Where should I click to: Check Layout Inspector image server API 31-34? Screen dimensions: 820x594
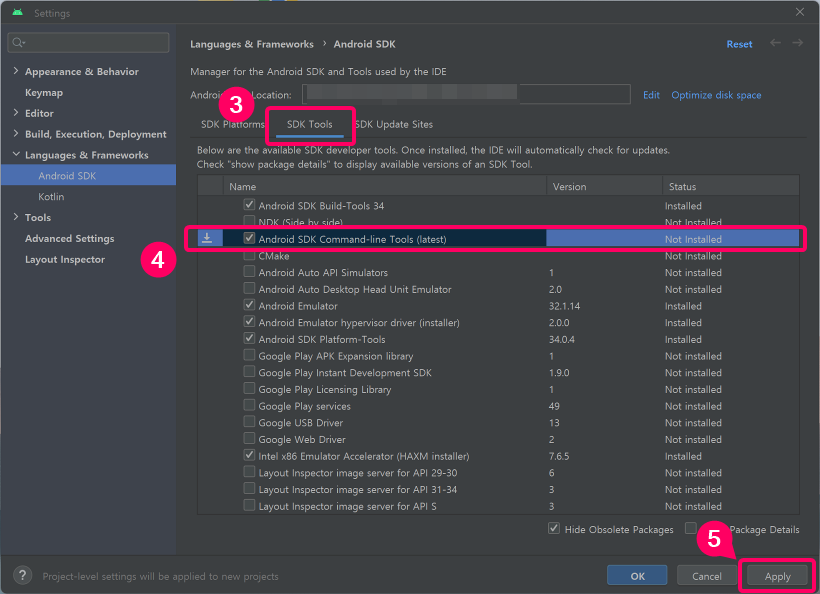[249, 489]
